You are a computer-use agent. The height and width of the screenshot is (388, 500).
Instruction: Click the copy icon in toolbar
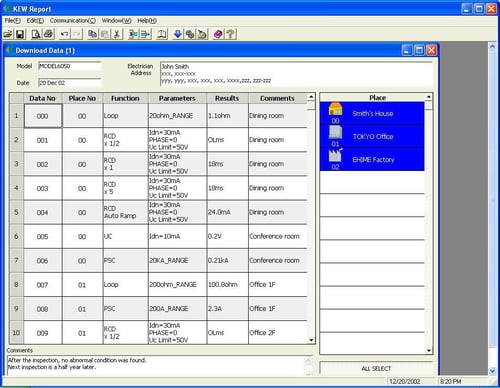tap(92, 34)
